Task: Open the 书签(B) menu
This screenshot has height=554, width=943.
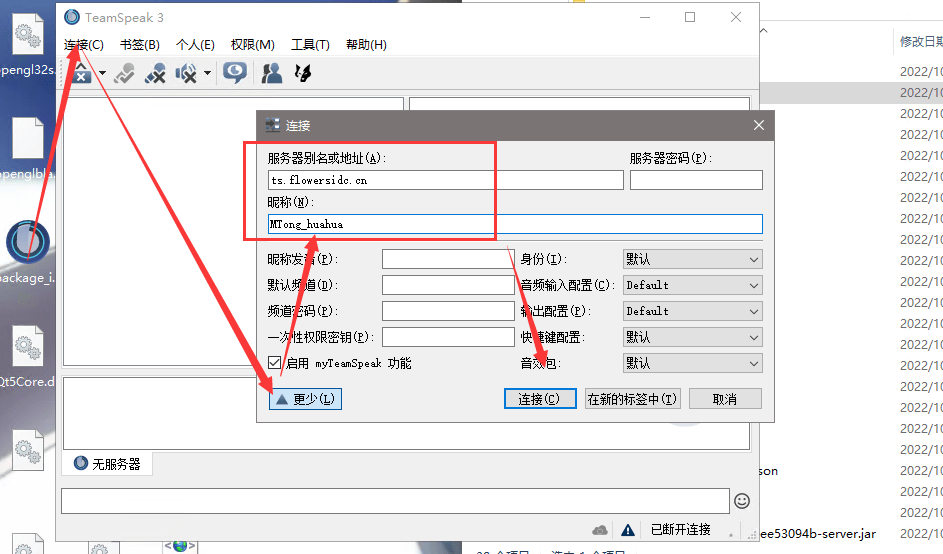Action: pyautogui.click(x=140, y=45)
